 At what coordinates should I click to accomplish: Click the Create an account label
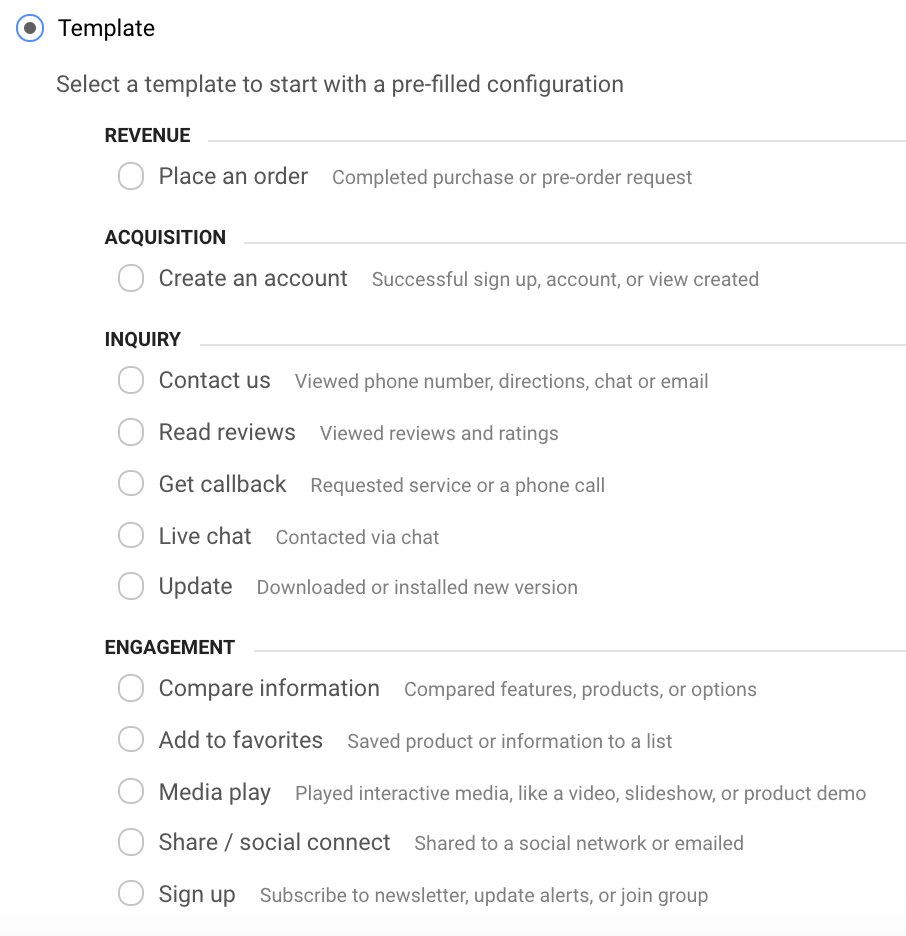tap(253, 278)
